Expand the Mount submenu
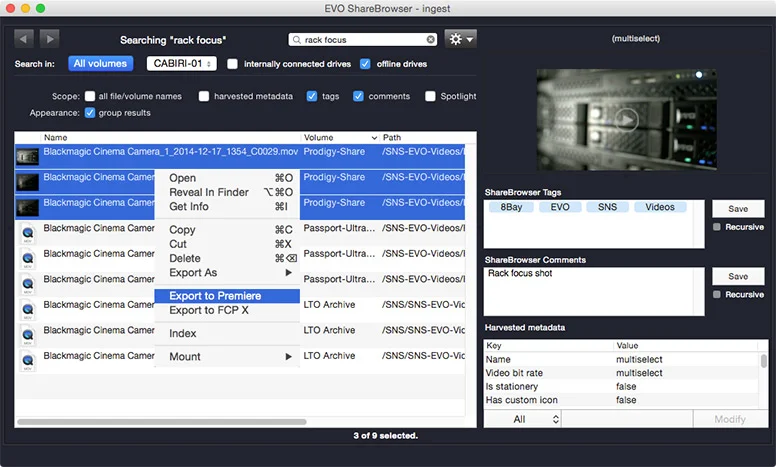Image resolution: width=776 pixels, height=467 pixels. 227,357
